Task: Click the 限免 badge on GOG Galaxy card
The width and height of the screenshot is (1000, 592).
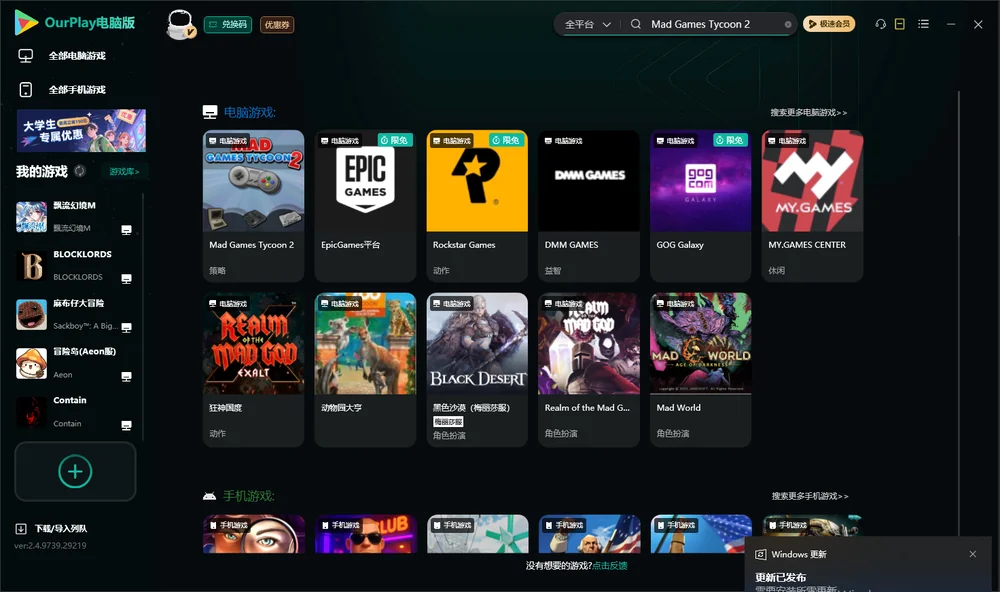Action: coord(731,140)
